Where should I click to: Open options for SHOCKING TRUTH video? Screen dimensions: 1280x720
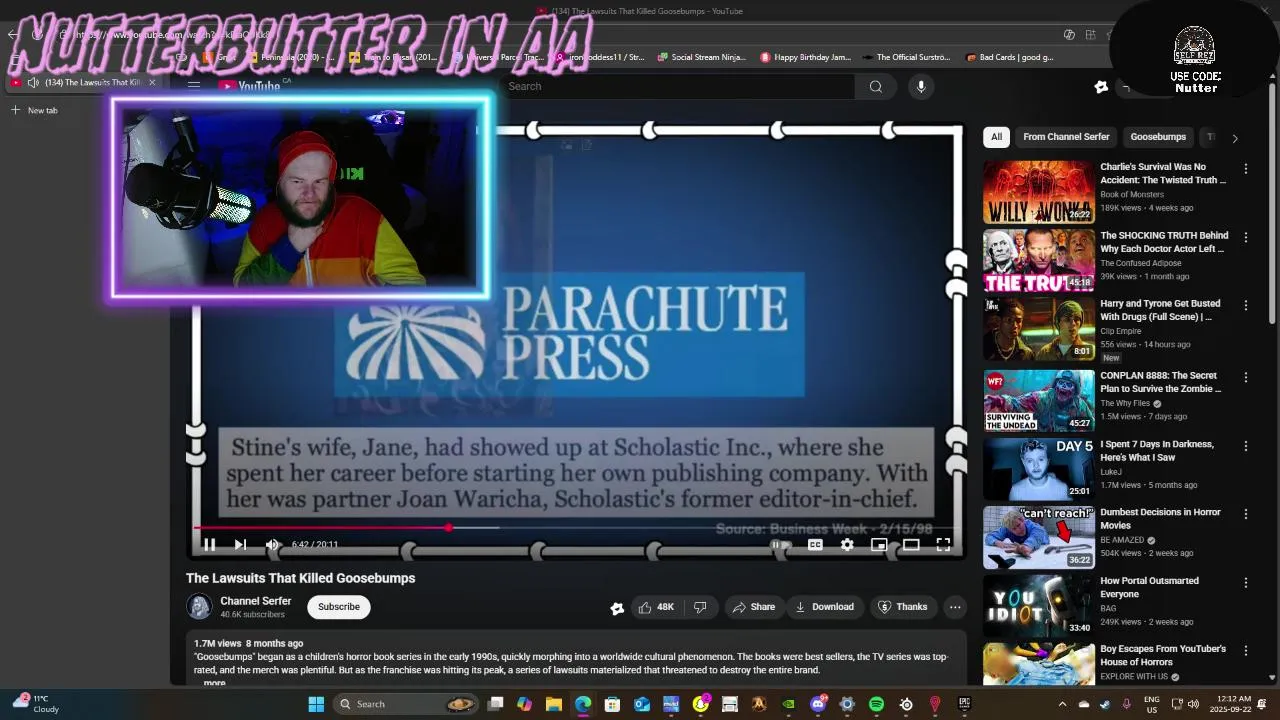click(1245, 238)
